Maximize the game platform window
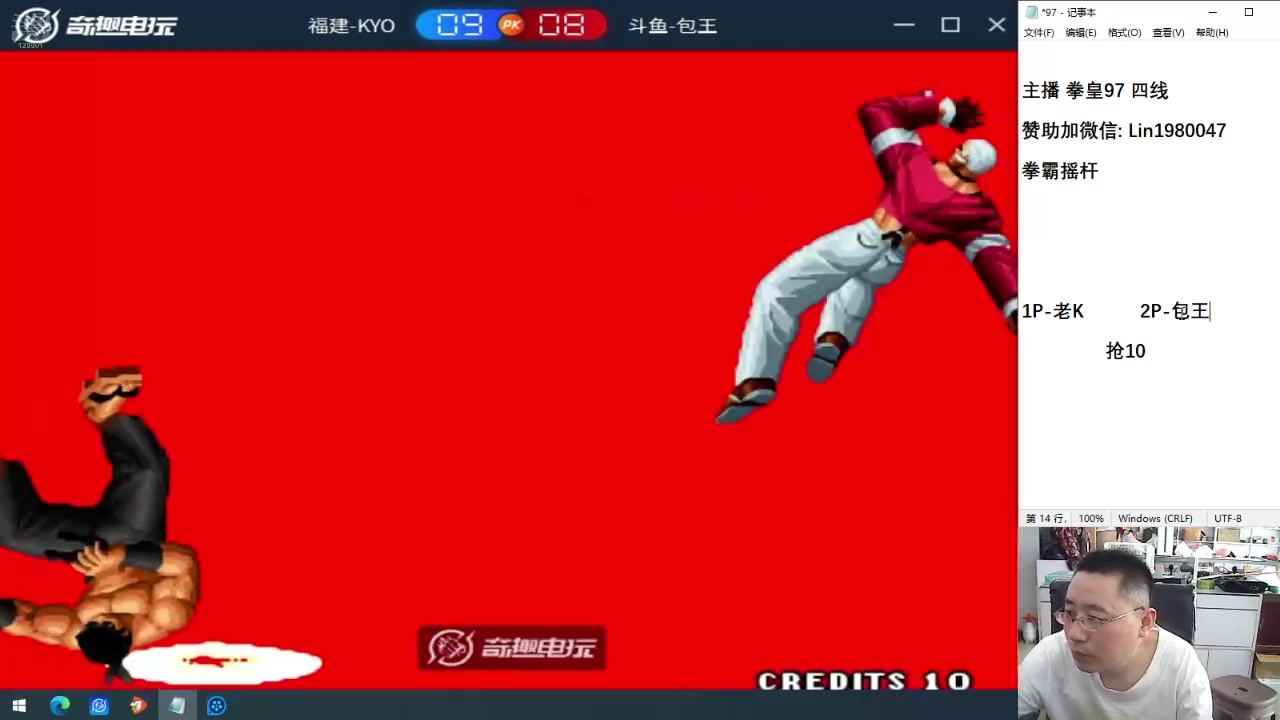 (950, 25)
